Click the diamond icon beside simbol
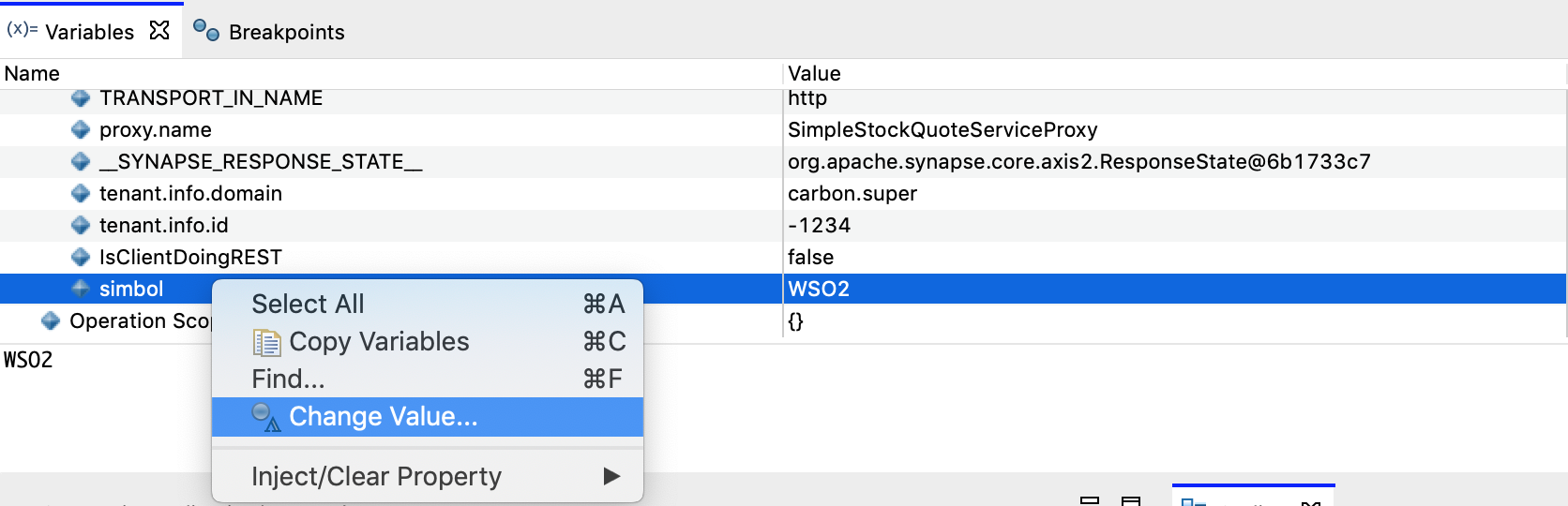Image resolution: width=1568 pixels, height=506 pixels. point(81,289)
